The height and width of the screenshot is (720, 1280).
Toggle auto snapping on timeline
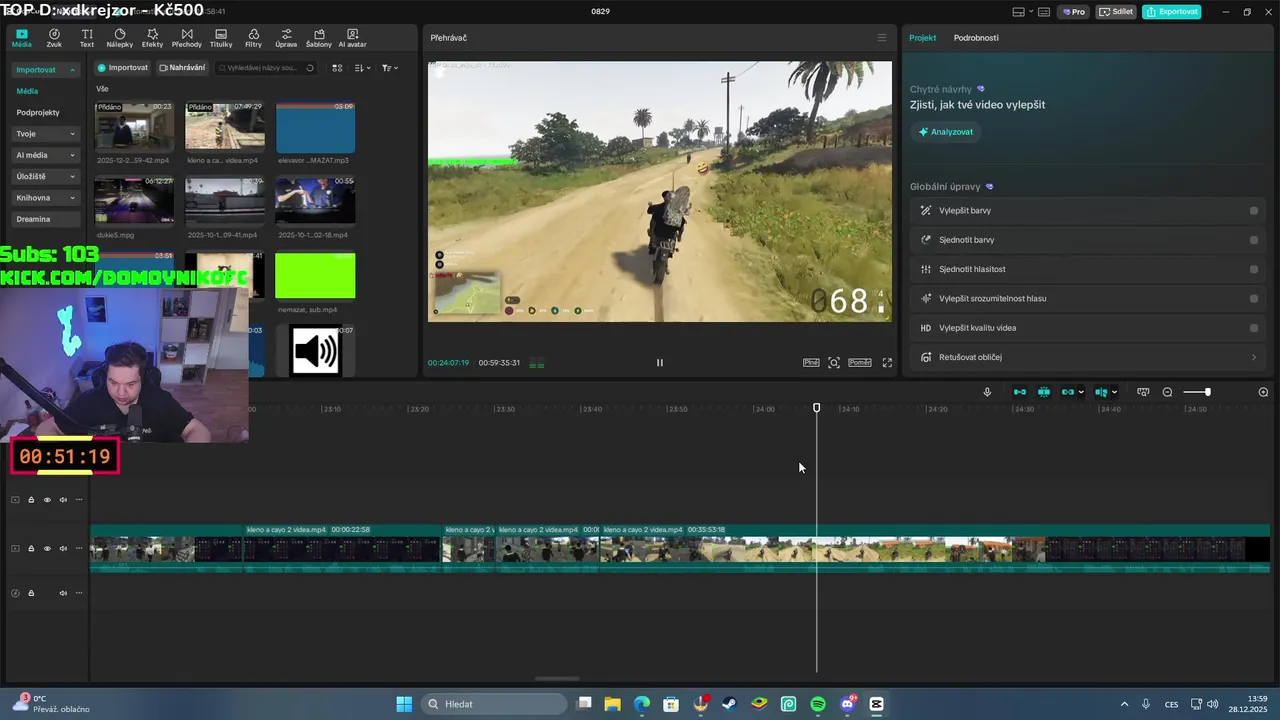click(1043, 392)
